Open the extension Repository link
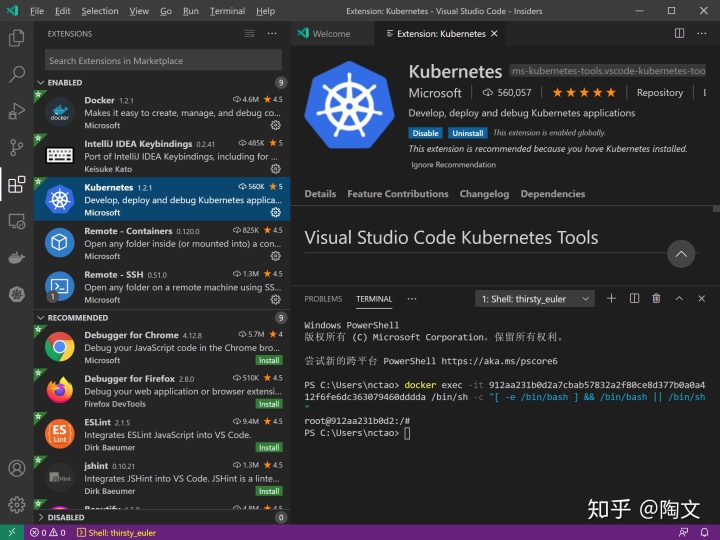Screen dimensions: 720x540 660,93
